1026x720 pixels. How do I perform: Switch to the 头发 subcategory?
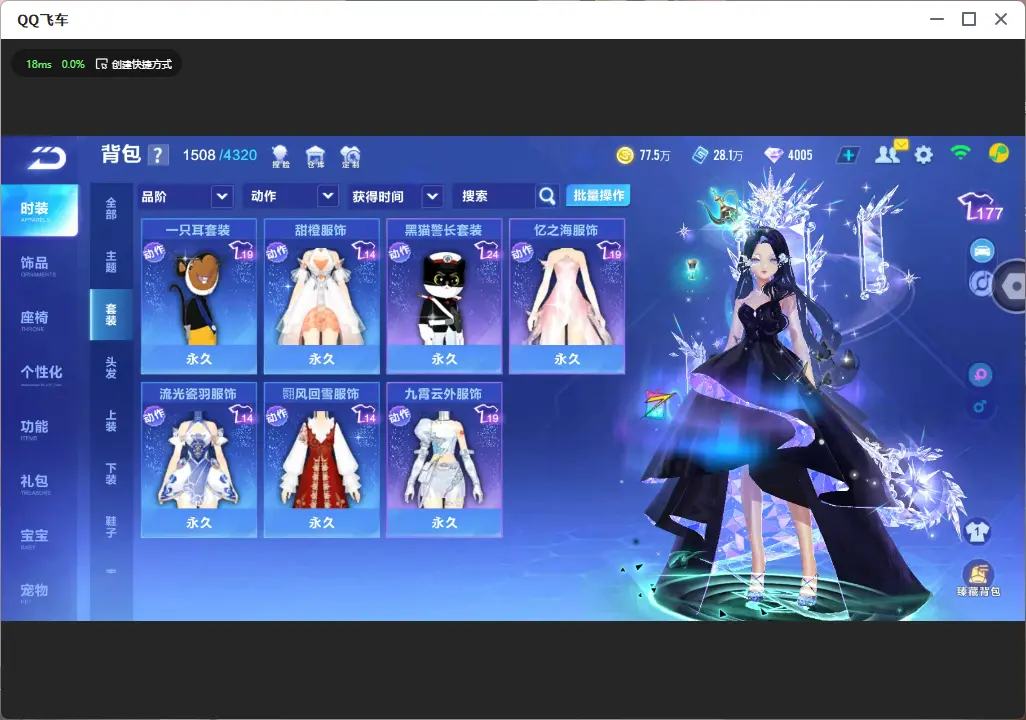coord(111,368)
